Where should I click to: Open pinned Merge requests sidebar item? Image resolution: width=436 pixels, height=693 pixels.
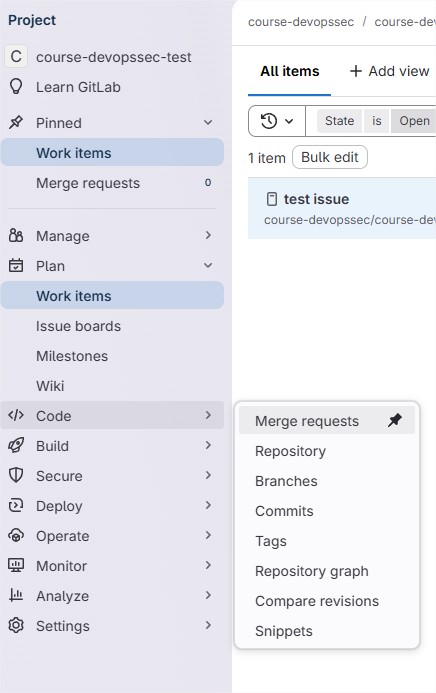tap(112, 183)
